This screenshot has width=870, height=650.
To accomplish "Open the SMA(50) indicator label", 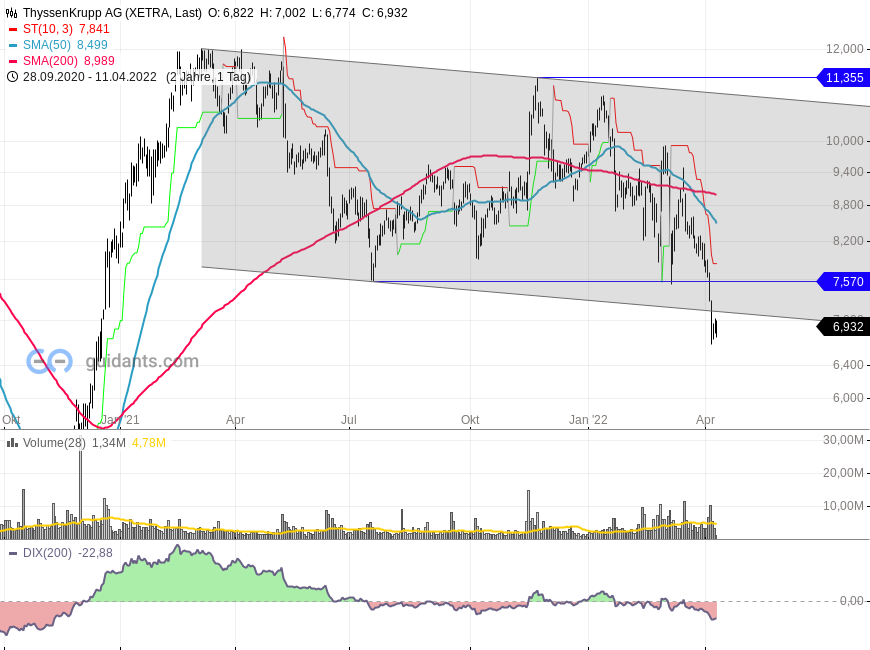I will [47, 45].
